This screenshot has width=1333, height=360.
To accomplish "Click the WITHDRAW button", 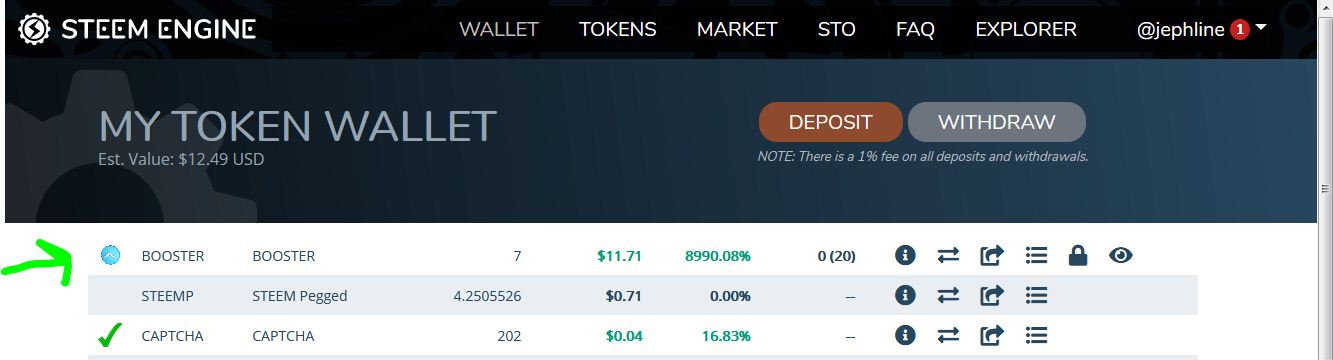I will (x=996, y=122).
